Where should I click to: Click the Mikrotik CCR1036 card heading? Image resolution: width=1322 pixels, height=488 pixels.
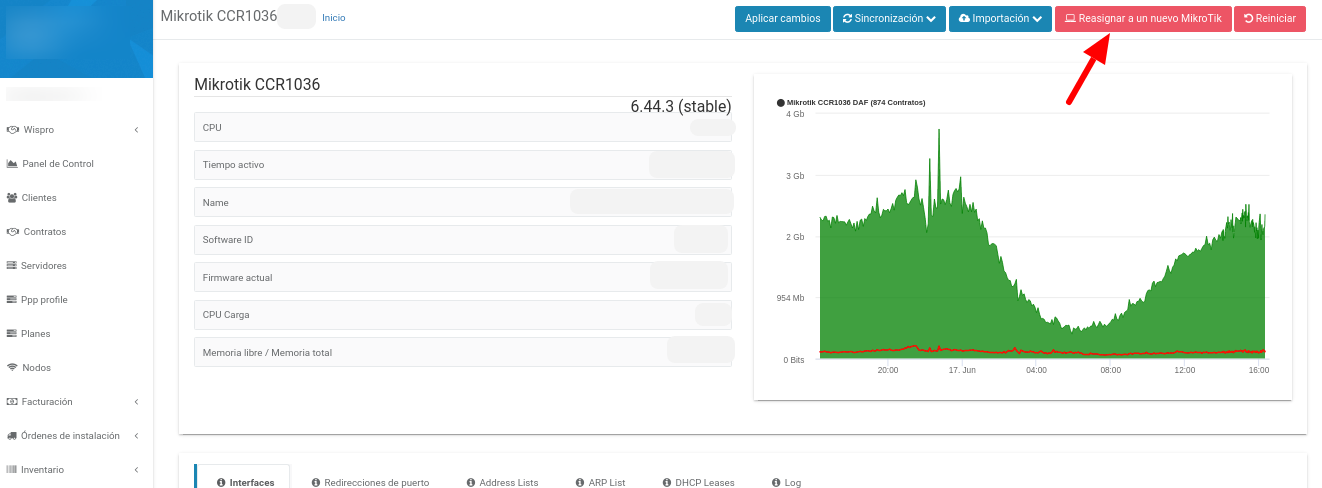click(257, 85)
